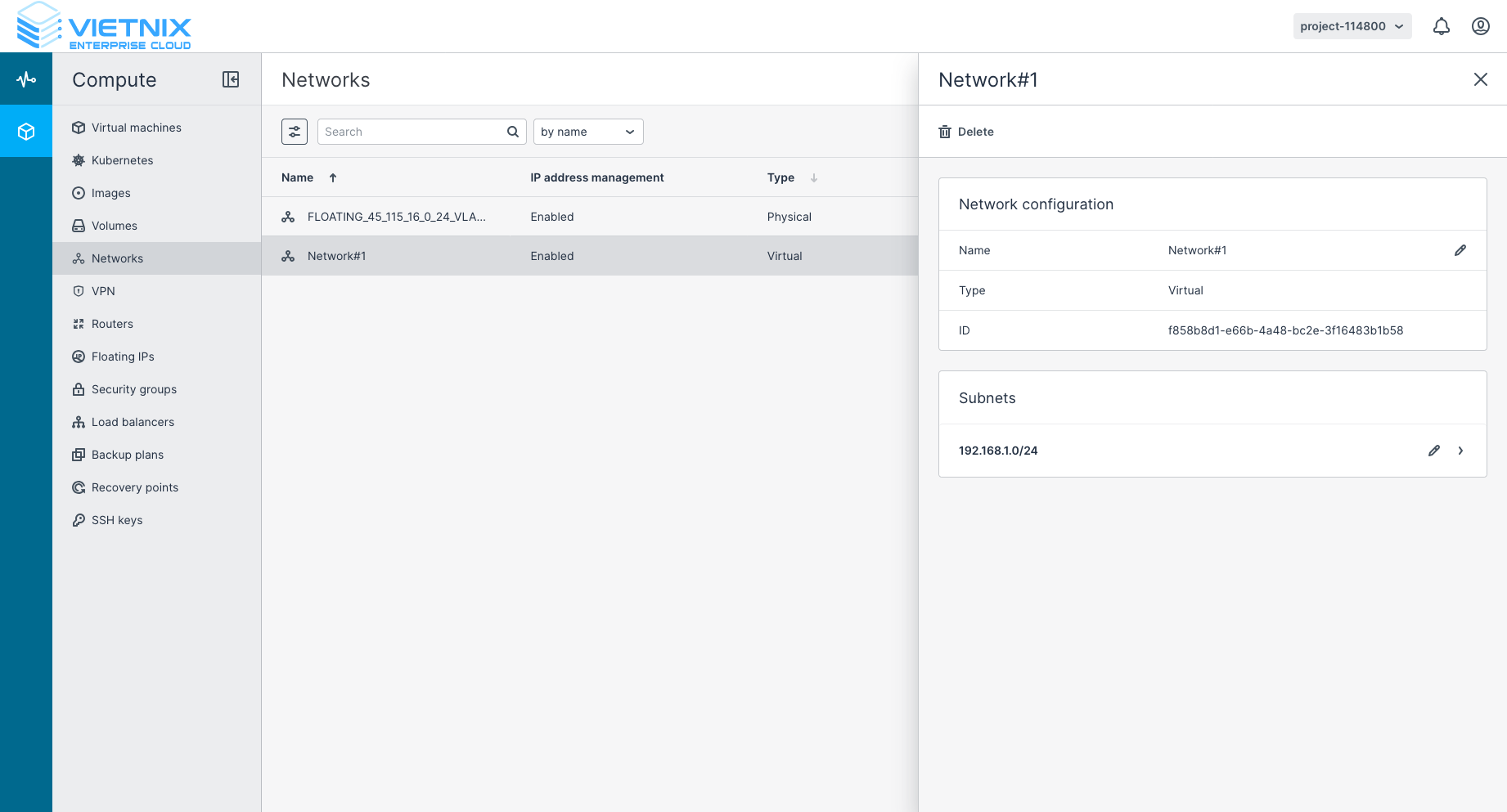Open the 'by name' sort dropdown
Viewport: 1507px width, 812px height.
pyautogui.click(x=587, y=132)
